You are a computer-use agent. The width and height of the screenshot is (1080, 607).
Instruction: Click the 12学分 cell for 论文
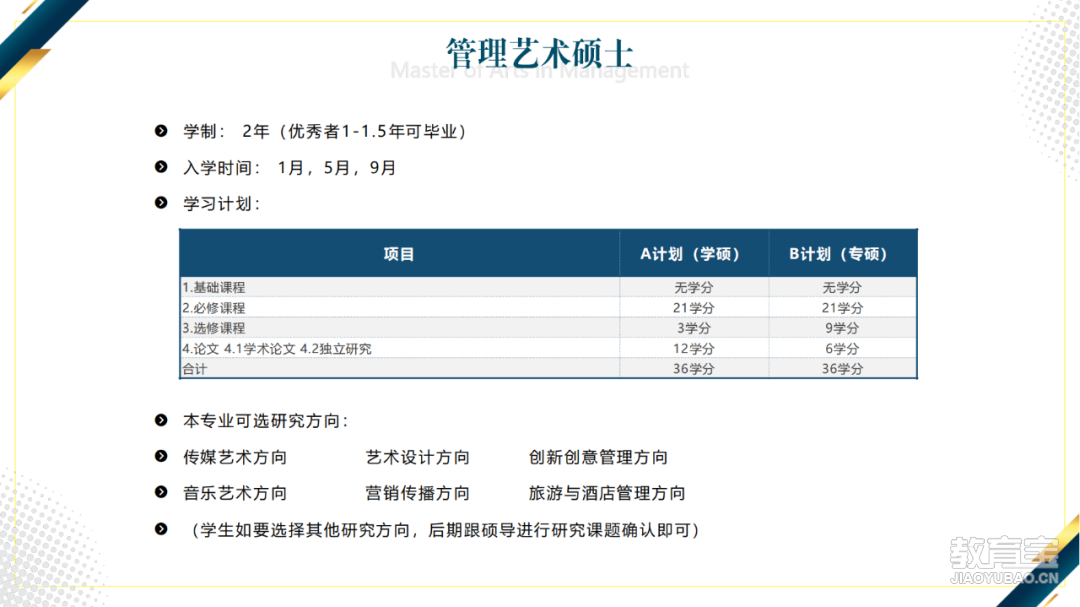coord(694,349)
